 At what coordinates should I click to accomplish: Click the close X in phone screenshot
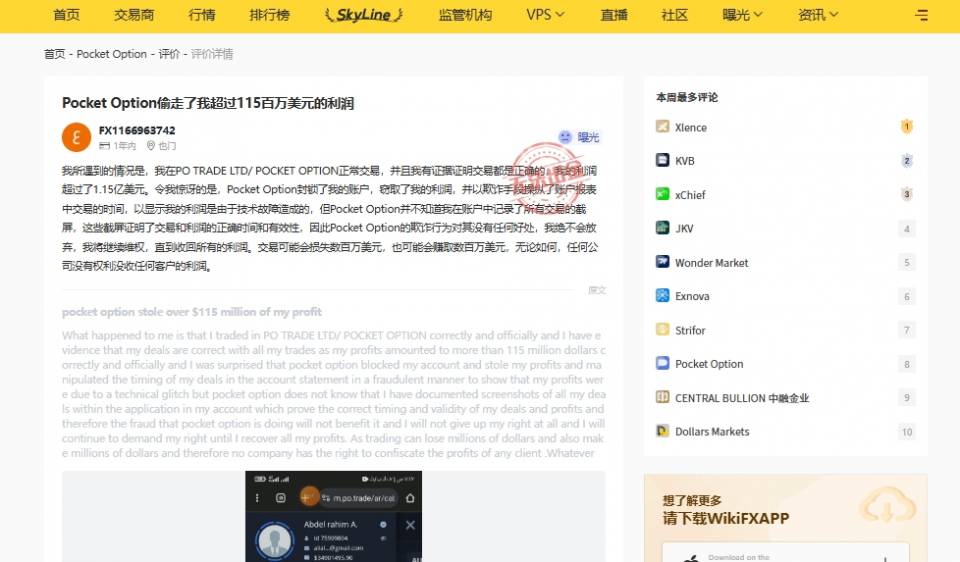[x=410, y=525]
